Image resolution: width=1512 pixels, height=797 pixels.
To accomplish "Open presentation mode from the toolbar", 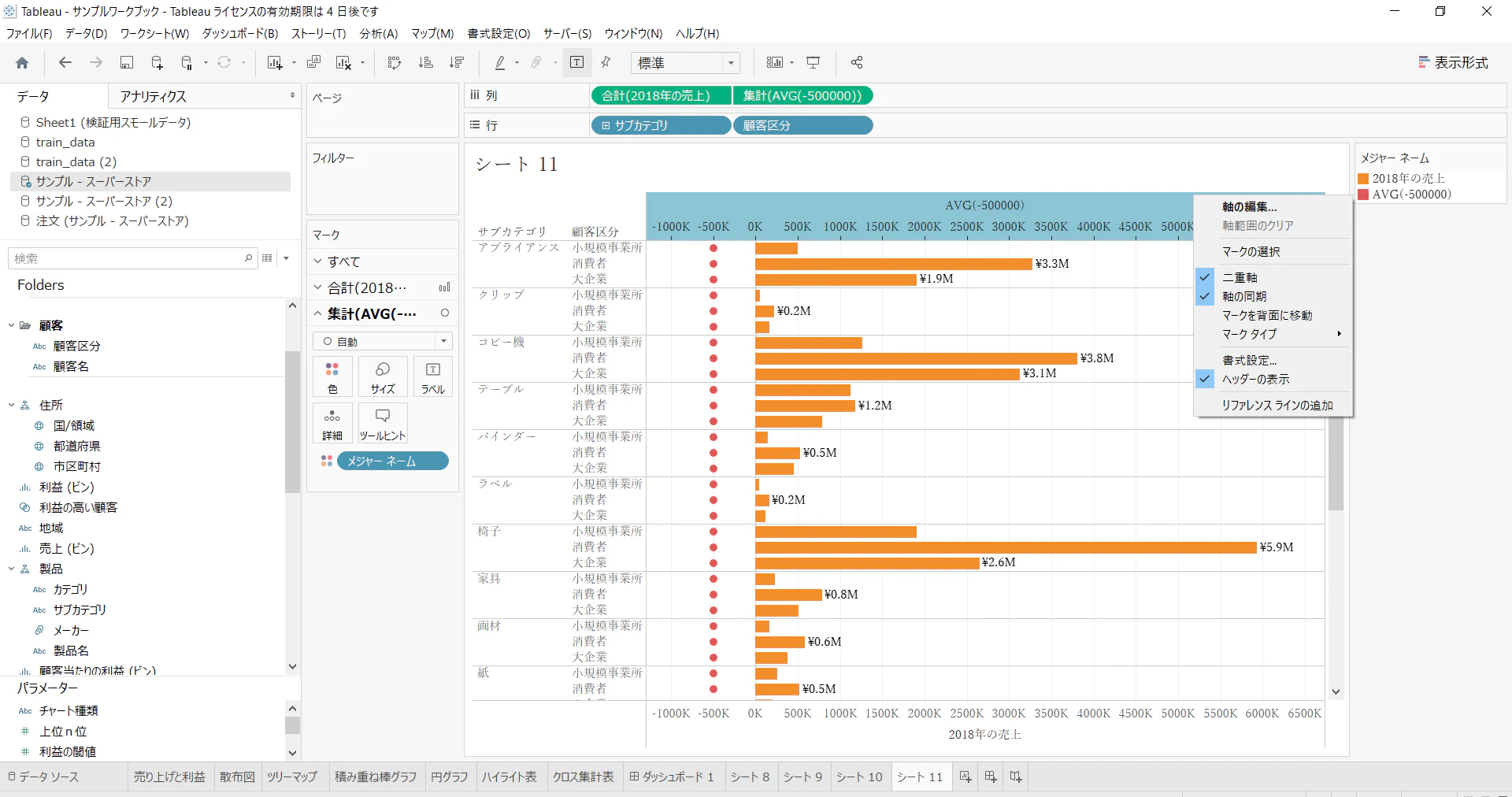I will pos(813,62).
